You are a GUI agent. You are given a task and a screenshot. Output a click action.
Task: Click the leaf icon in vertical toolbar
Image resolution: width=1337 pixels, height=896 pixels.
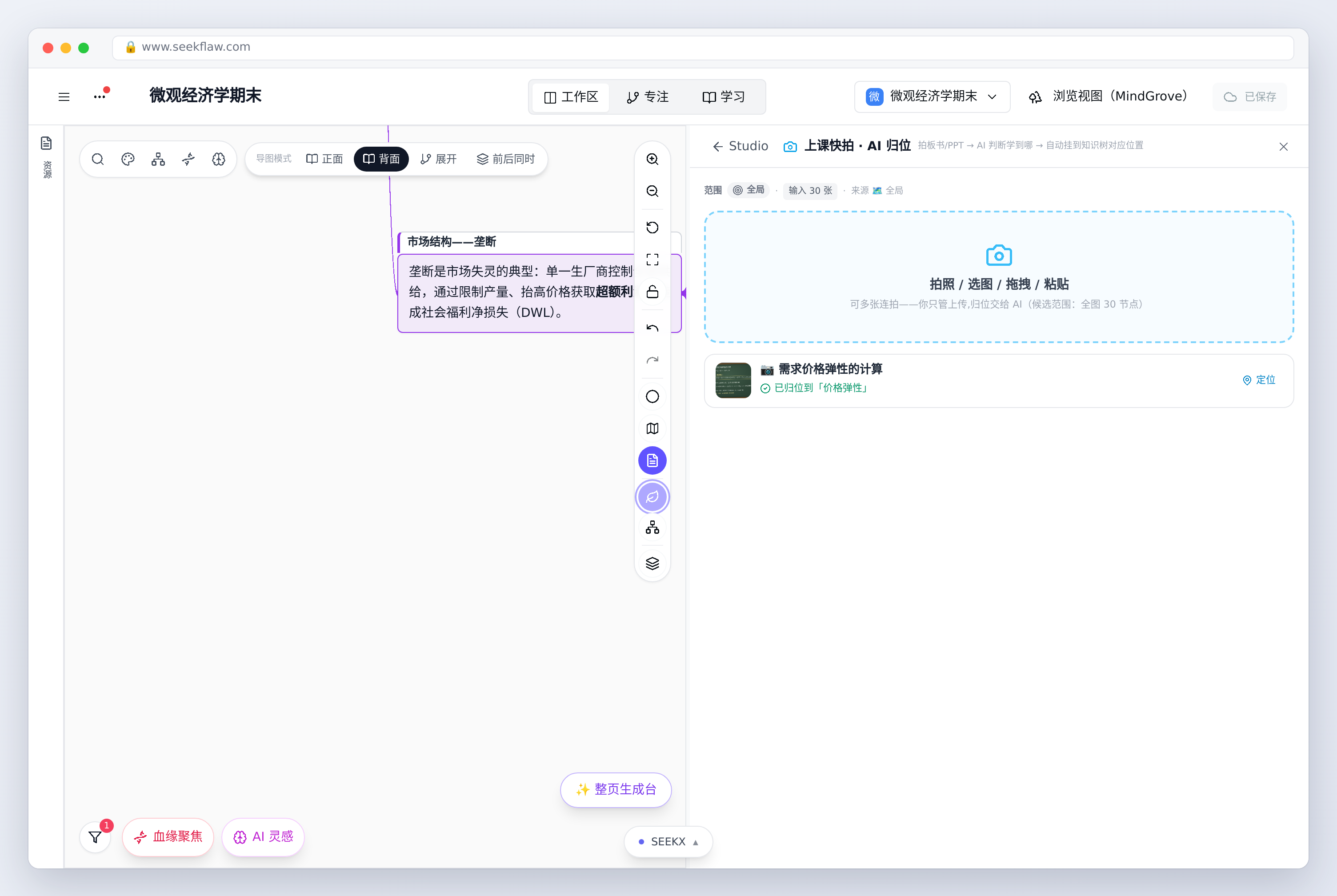652,497
